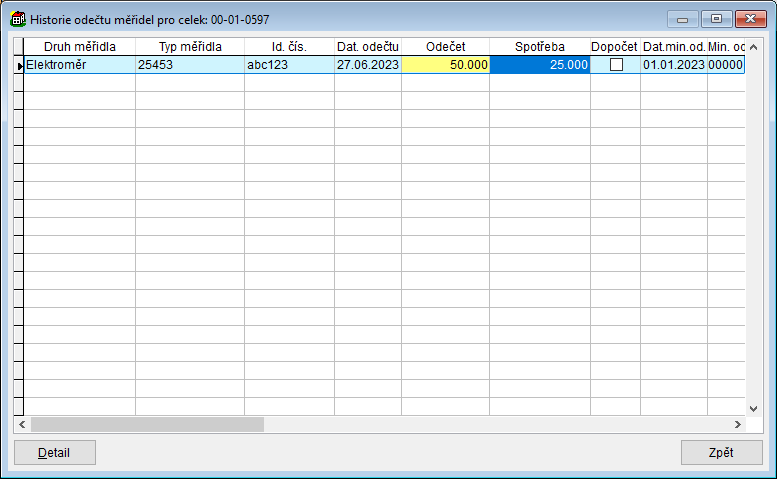Select the Odečet column header
The height and width of the screenshot is (479, 777).
[445, 46]
